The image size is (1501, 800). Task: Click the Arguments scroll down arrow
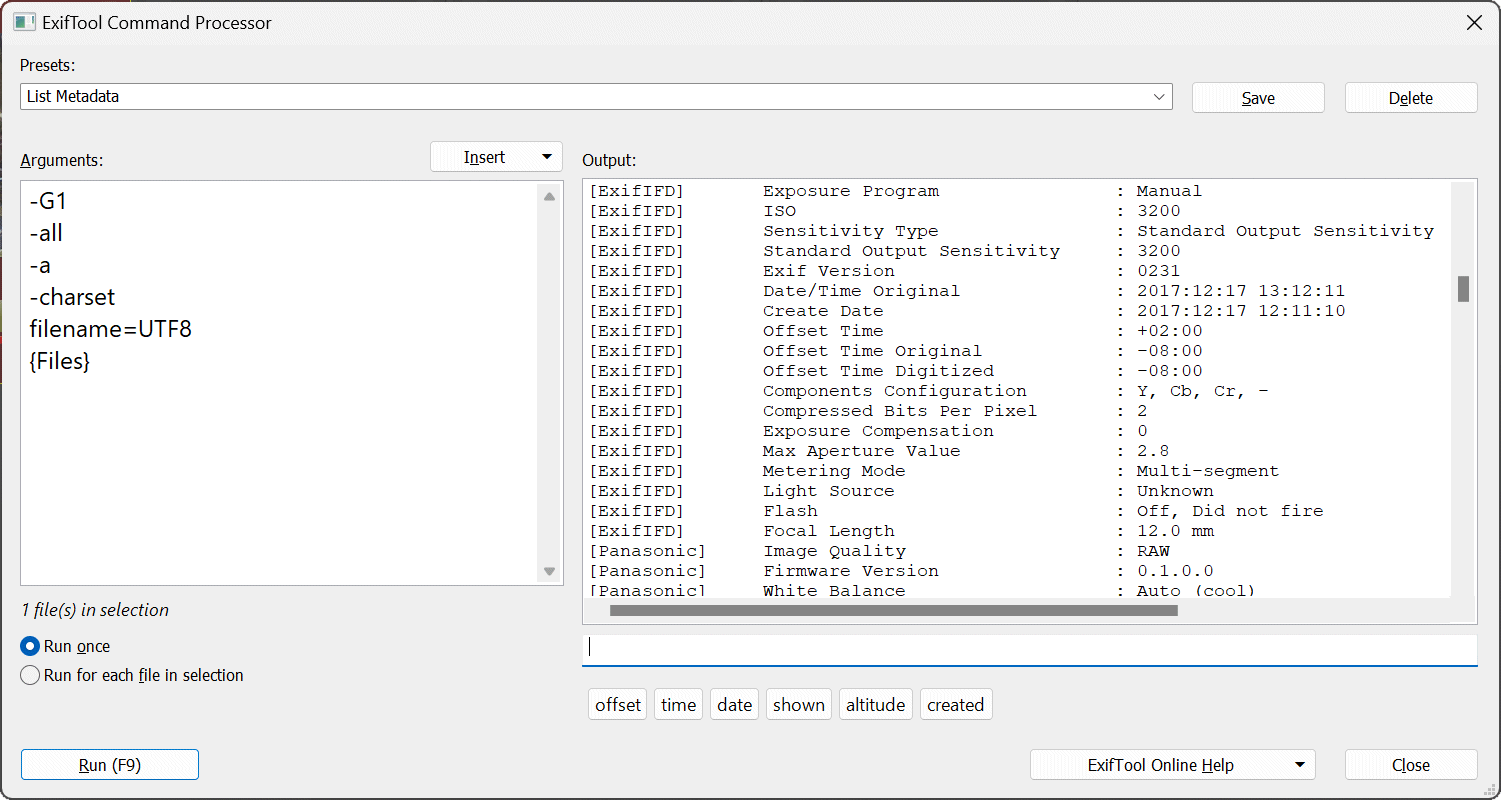[549, 571]
